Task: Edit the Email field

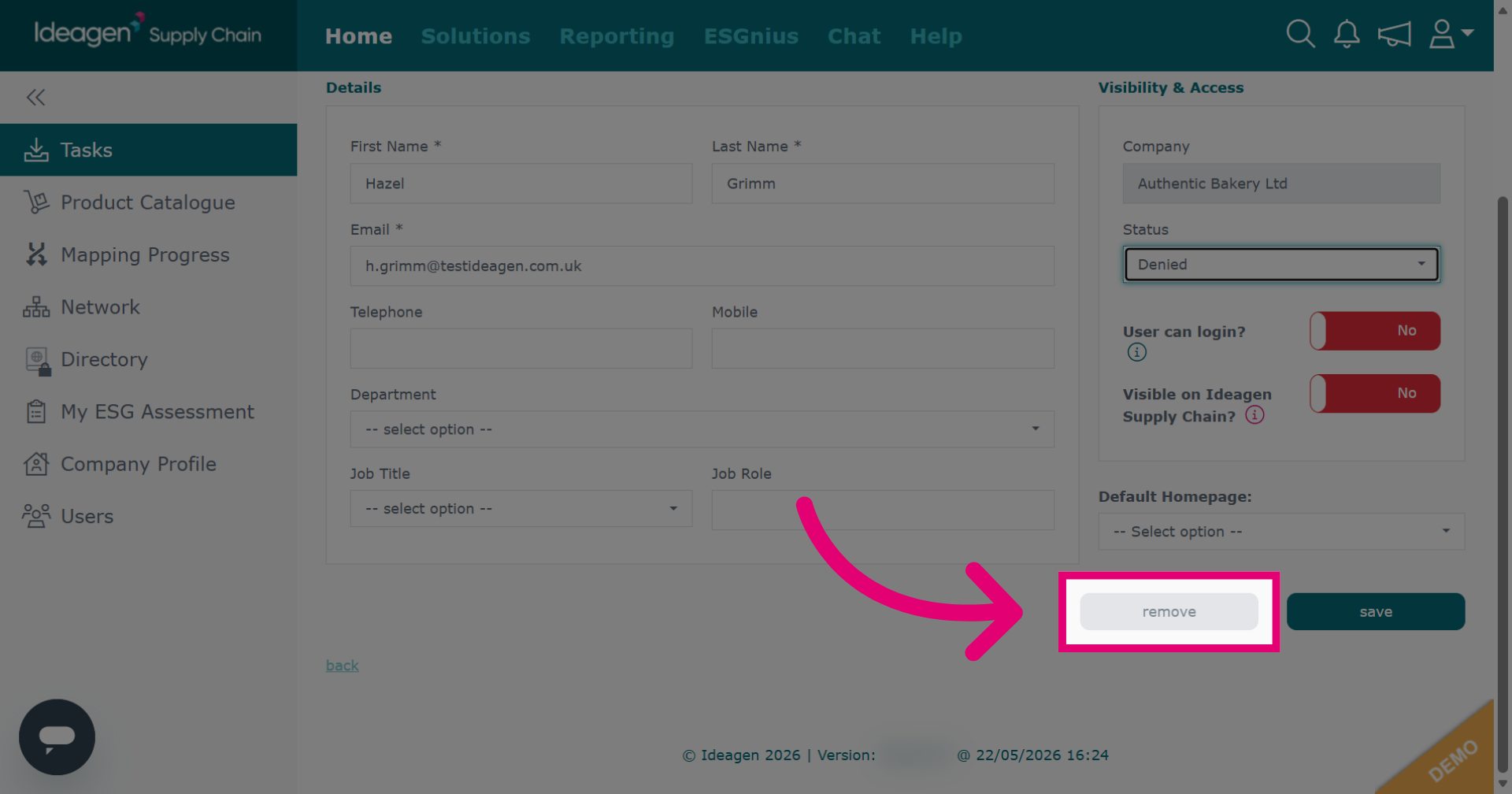Action: pyautogui.click(x=702, y=266)
